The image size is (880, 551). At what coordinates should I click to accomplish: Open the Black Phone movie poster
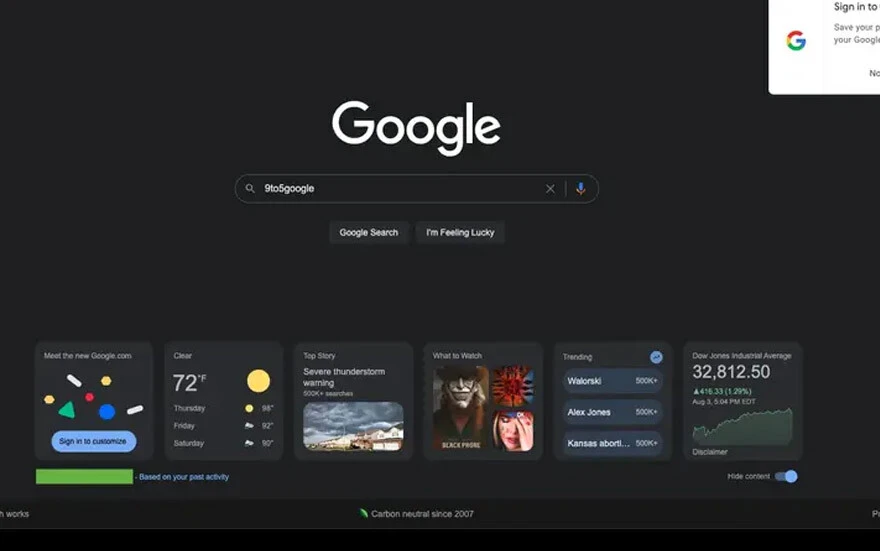click(461, 408)
